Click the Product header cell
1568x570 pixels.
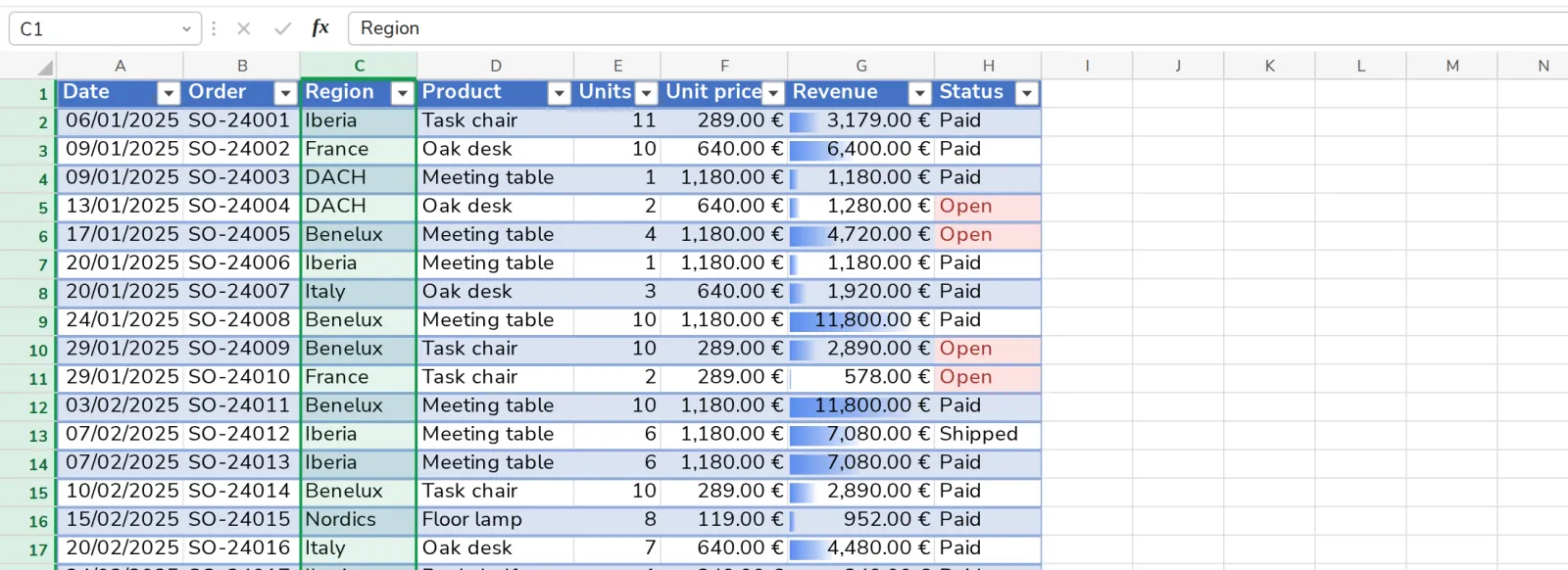[496, 92]
